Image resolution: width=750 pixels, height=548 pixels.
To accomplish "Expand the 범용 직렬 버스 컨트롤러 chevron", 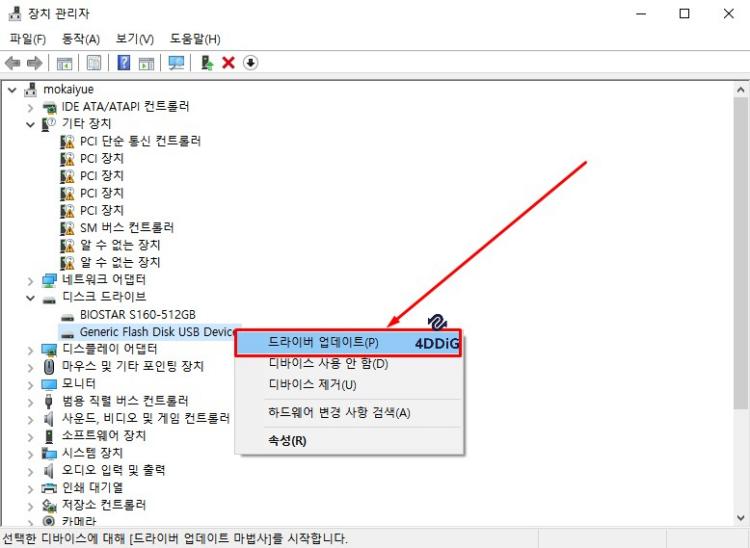I will pos(30,402).
